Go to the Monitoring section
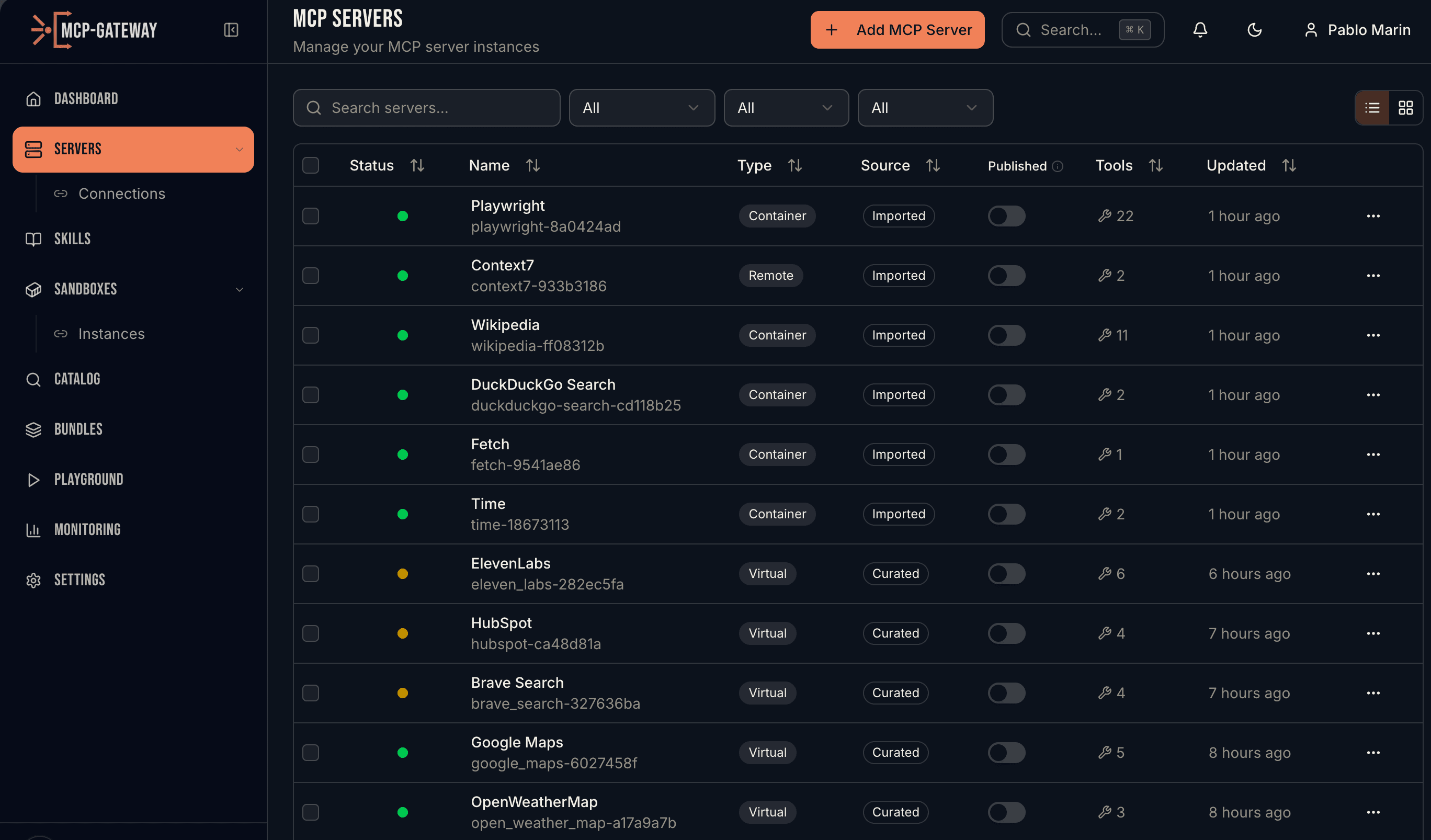The width and height of the screenshot is (1431, 840). 87,529
